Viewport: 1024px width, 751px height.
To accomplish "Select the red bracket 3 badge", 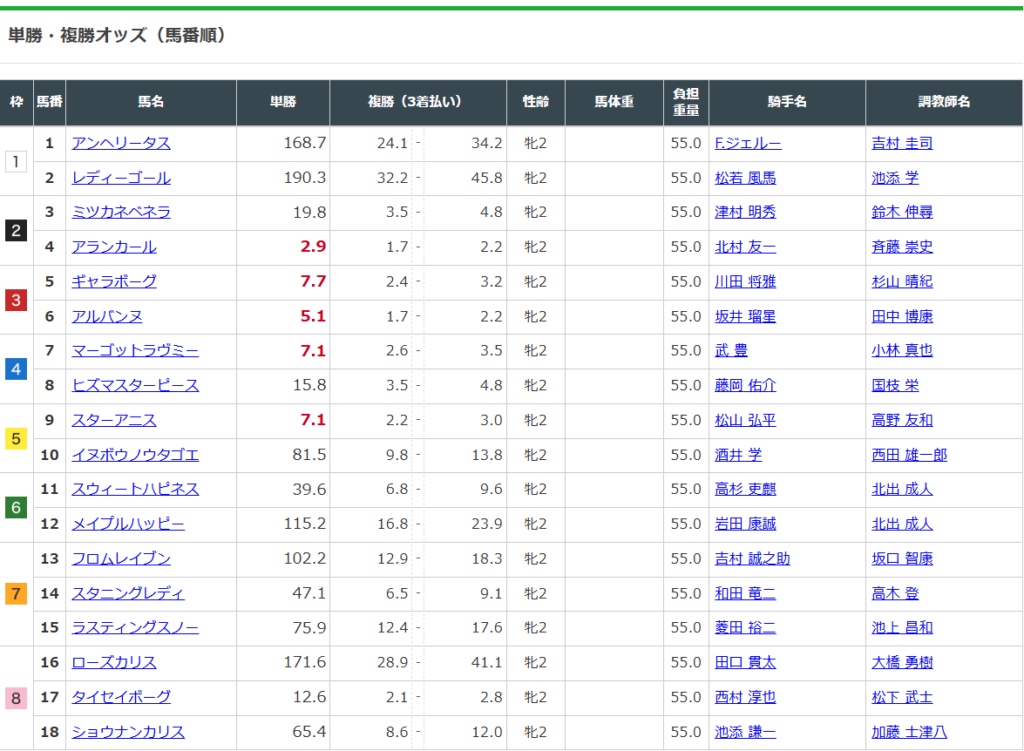I will point(16,299).
